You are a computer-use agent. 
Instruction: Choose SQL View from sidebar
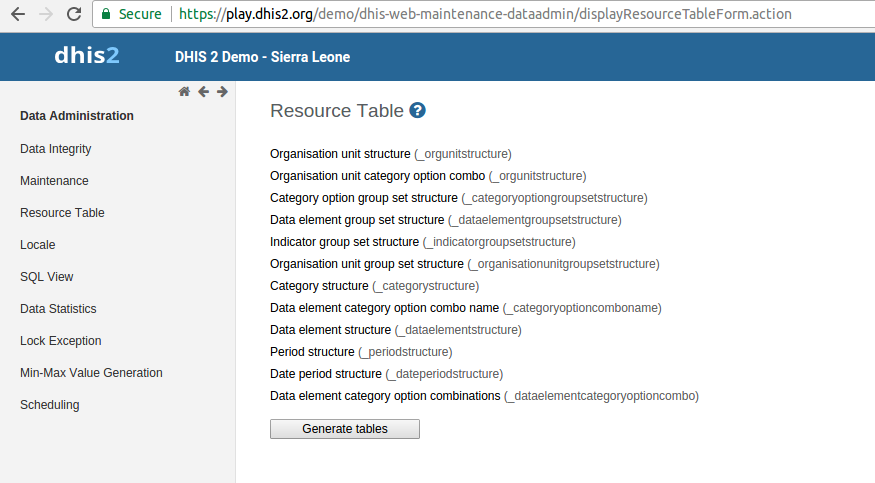click(x=47, y=277)
